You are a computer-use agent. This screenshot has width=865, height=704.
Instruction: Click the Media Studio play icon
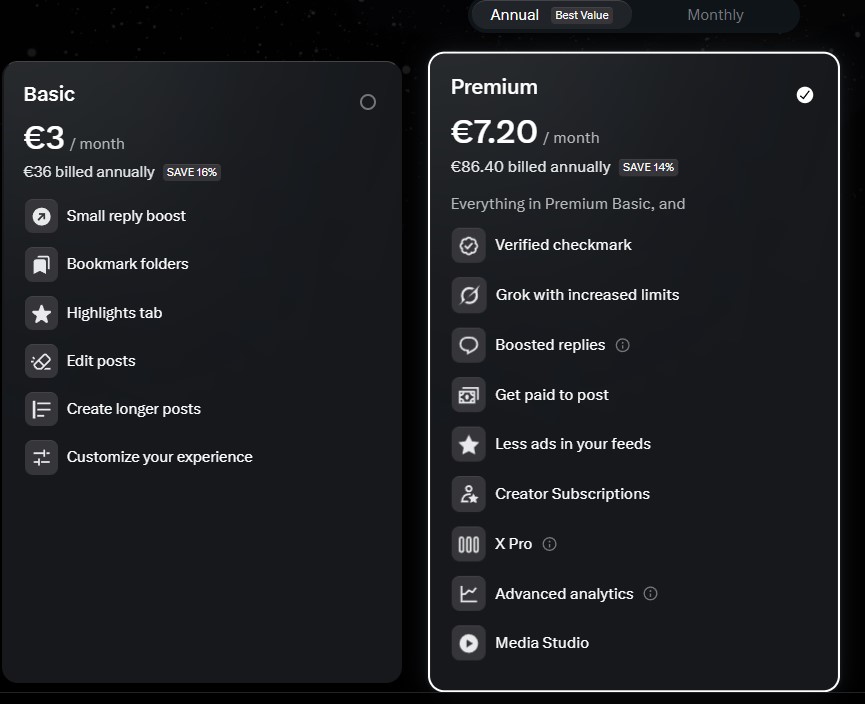click(x=468, y=643)
